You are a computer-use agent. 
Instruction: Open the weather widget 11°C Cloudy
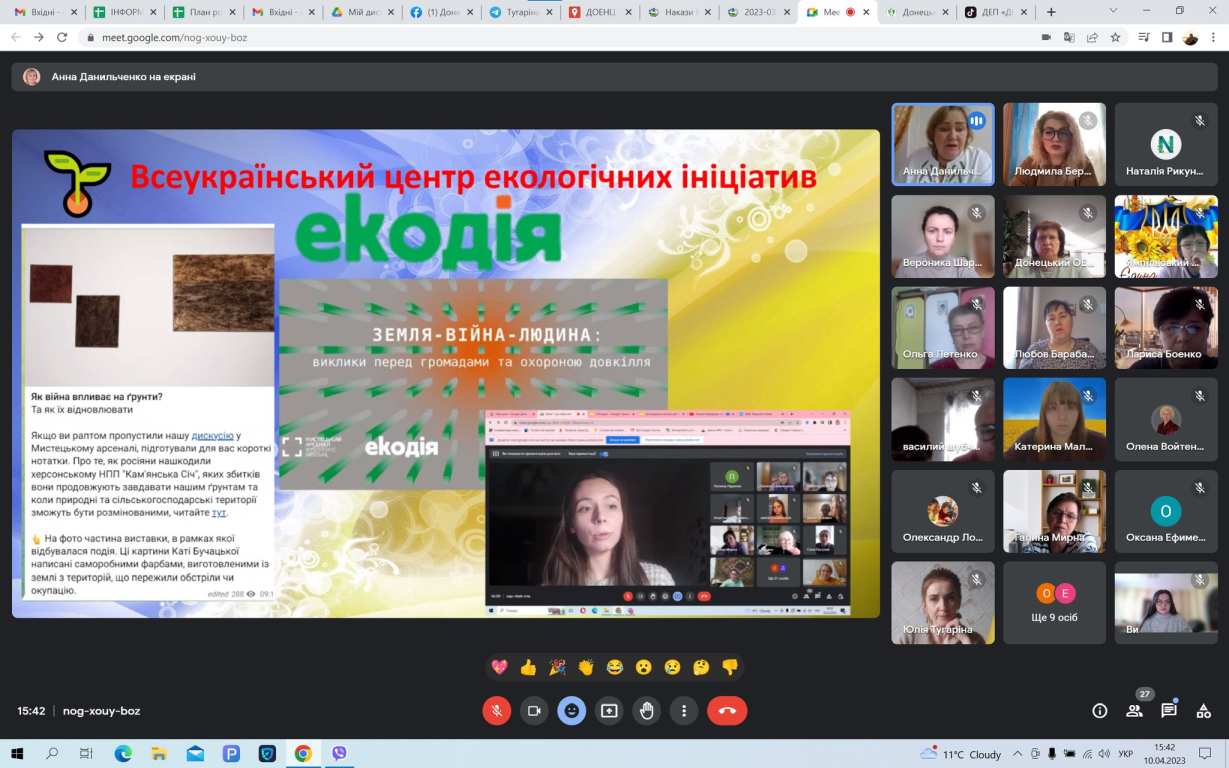click(960, 754)
